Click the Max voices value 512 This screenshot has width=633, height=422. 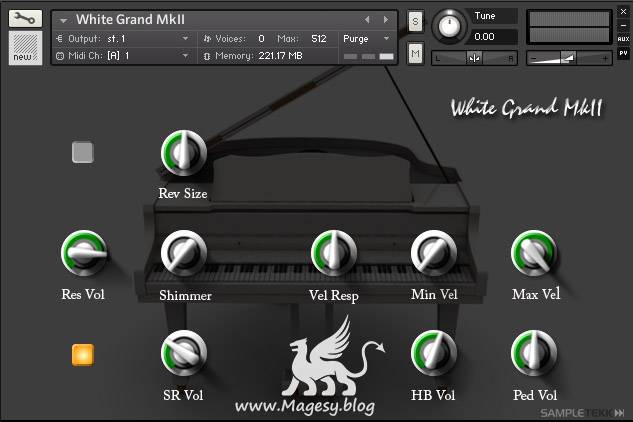click(319, 39)
